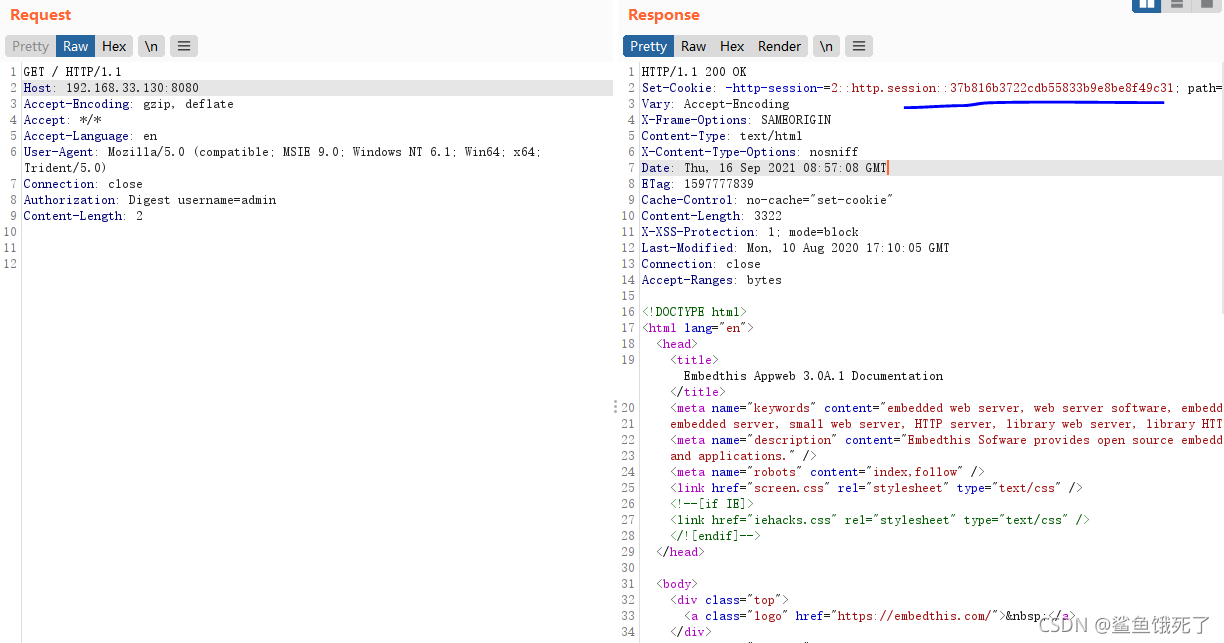Switch Response view to Raw tab
Image resolution: width=1224 pixels, height=643 pixels.
click(694, 46)
